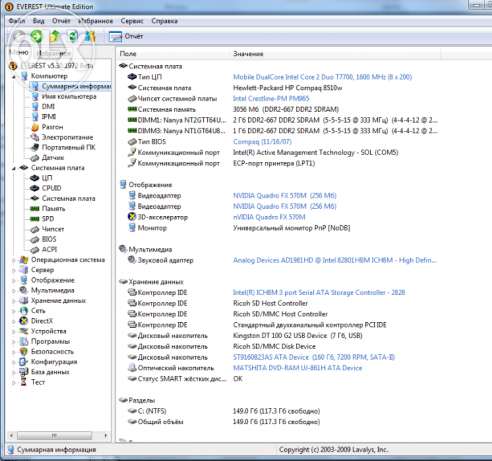Open the Избранное menu
The width and height of the screenshot is (492, 461).
95,21
